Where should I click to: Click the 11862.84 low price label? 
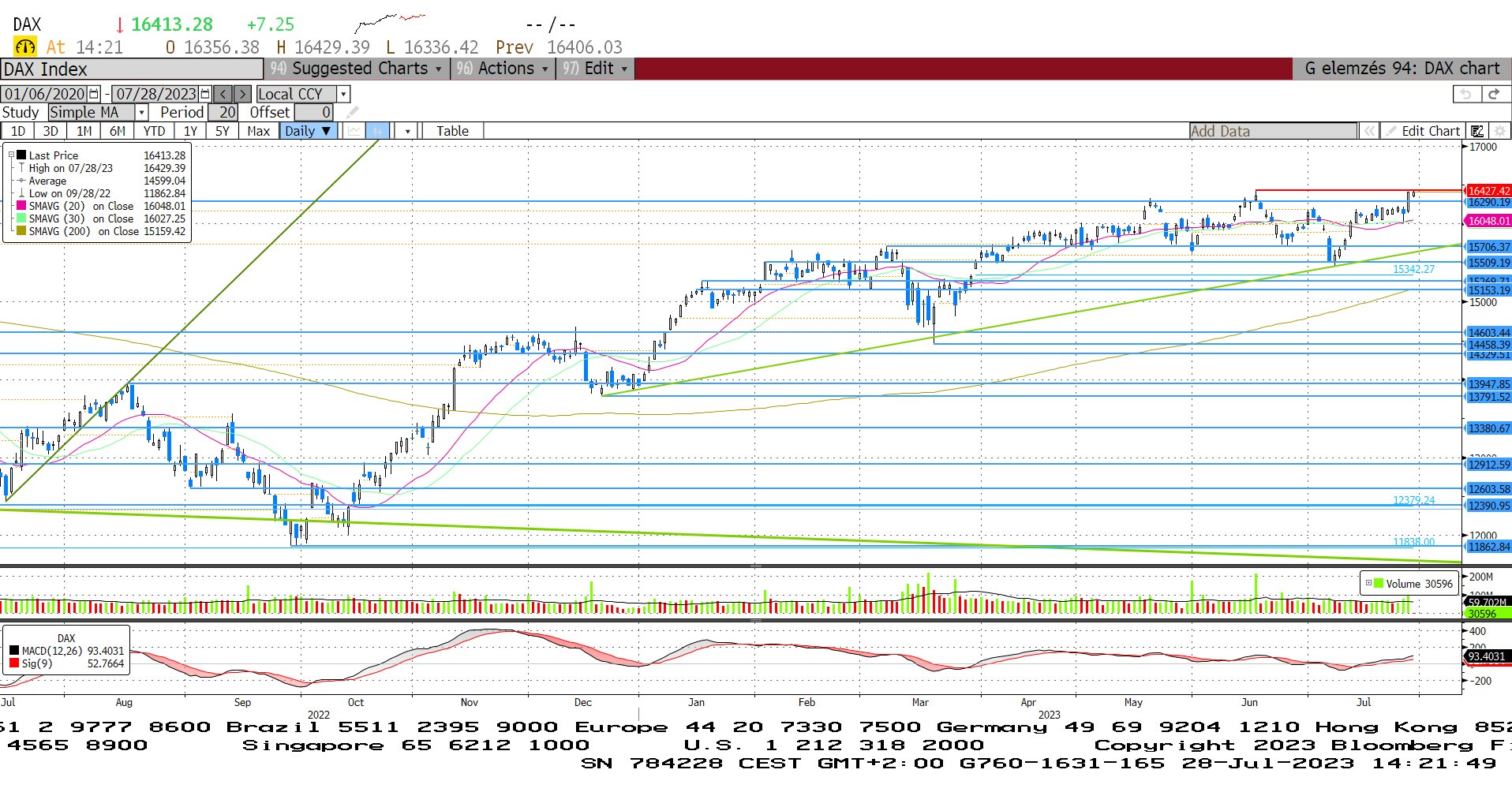coord(1488,547)
